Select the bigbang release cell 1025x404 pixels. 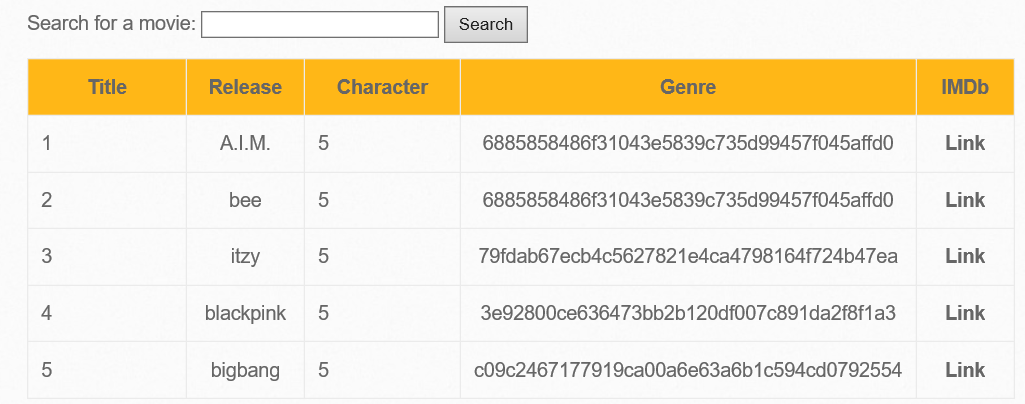pyautogui.click(x=245, y=371)
